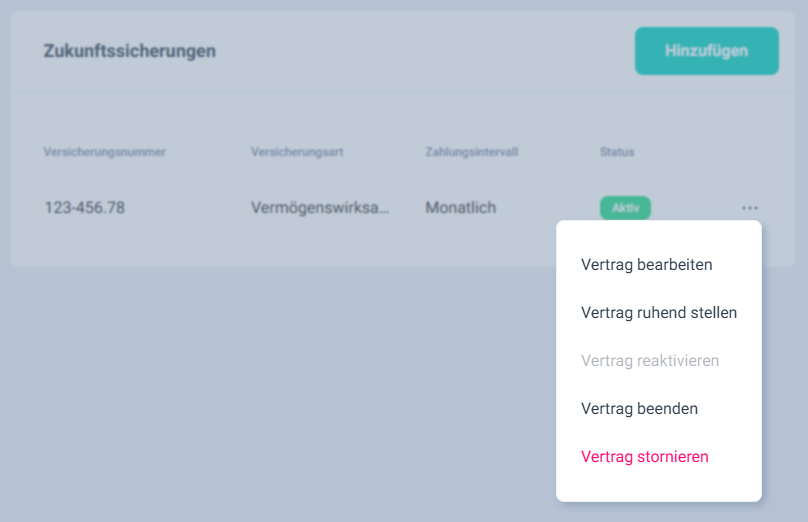Click the Versicherungsart column header
808x522 pixels.
coord(299,152)
